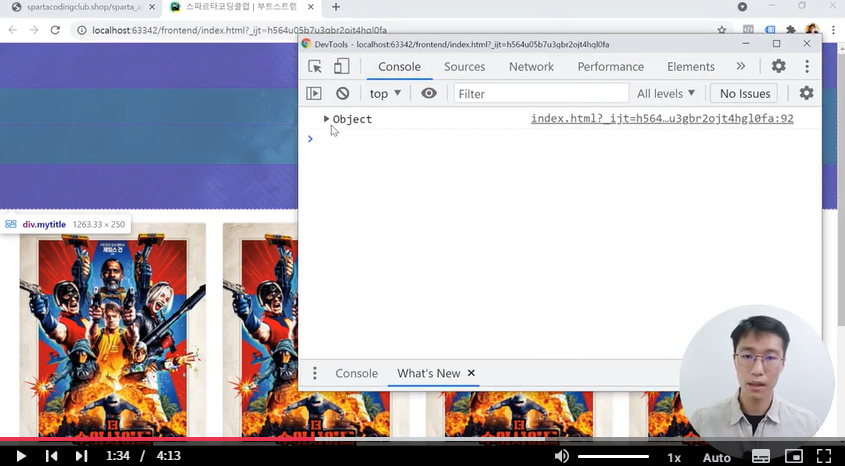Bookmark this page with the star icon
This screenshot has height=466, width=845.
tap(722, 30)
